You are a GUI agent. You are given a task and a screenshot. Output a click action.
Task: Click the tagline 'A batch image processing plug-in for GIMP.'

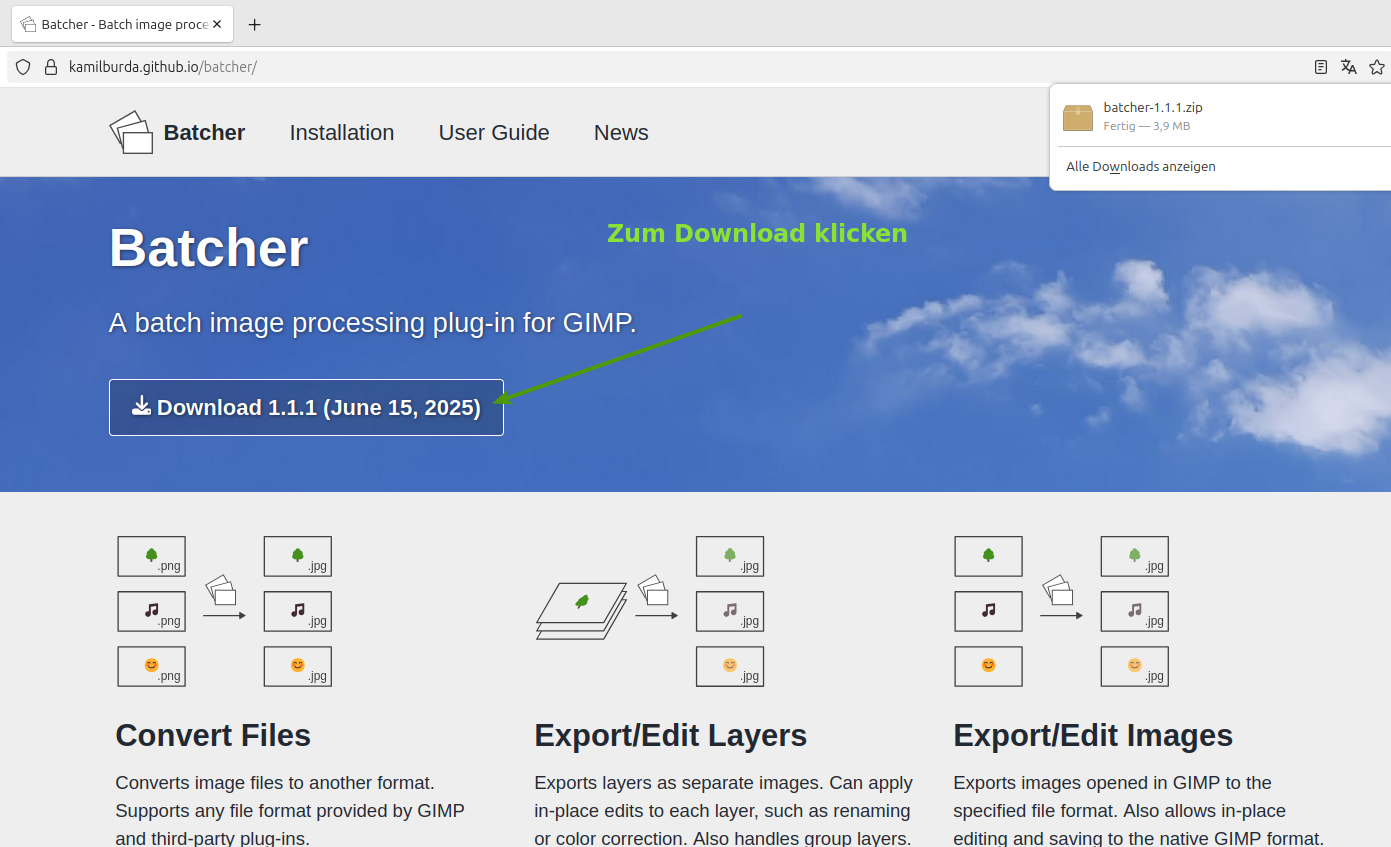tap(372, 323)
